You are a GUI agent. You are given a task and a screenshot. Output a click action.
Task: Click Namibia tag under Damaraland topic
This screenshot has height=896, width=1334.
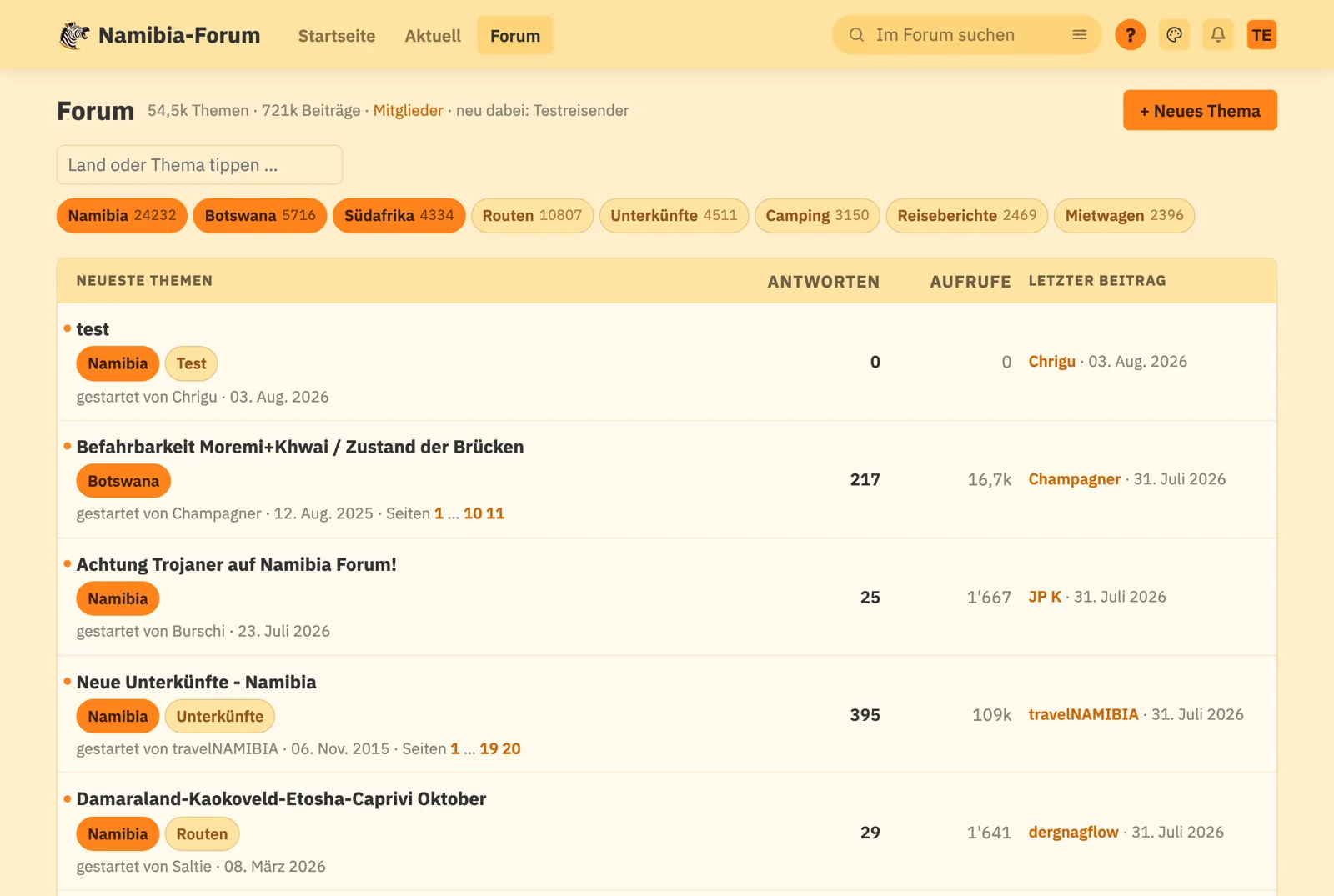[118, 833]
